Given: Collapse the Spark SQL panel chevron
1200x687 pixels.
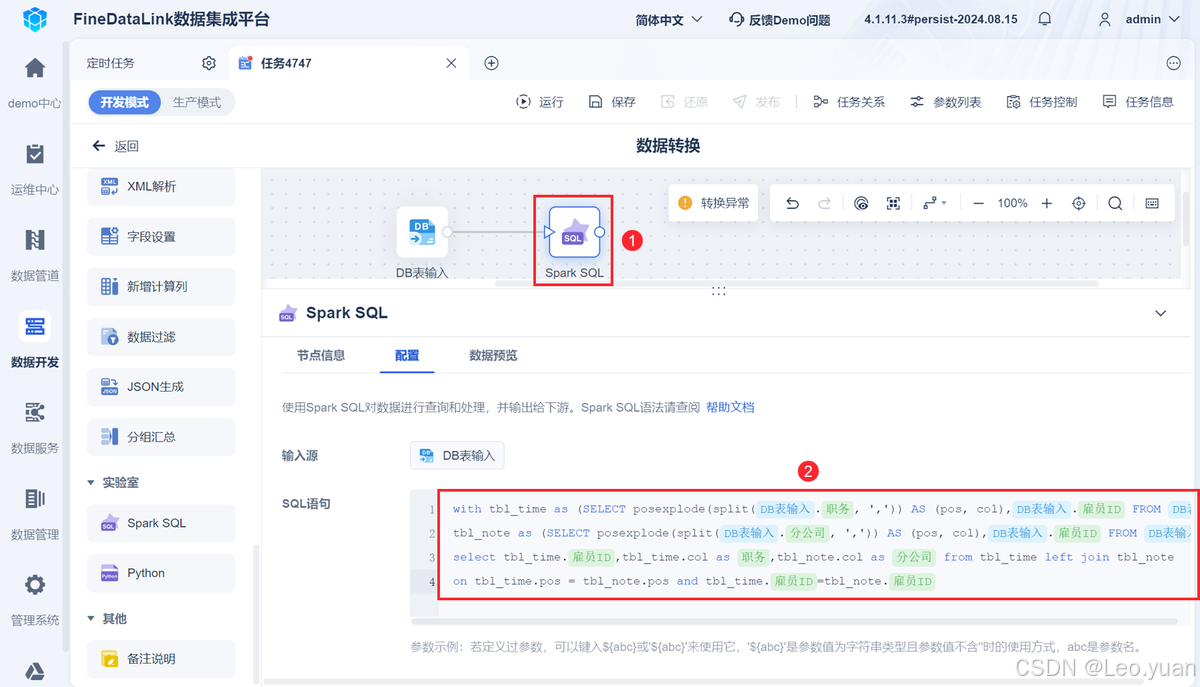Looking at the screenshot, I should (1160, 313).
